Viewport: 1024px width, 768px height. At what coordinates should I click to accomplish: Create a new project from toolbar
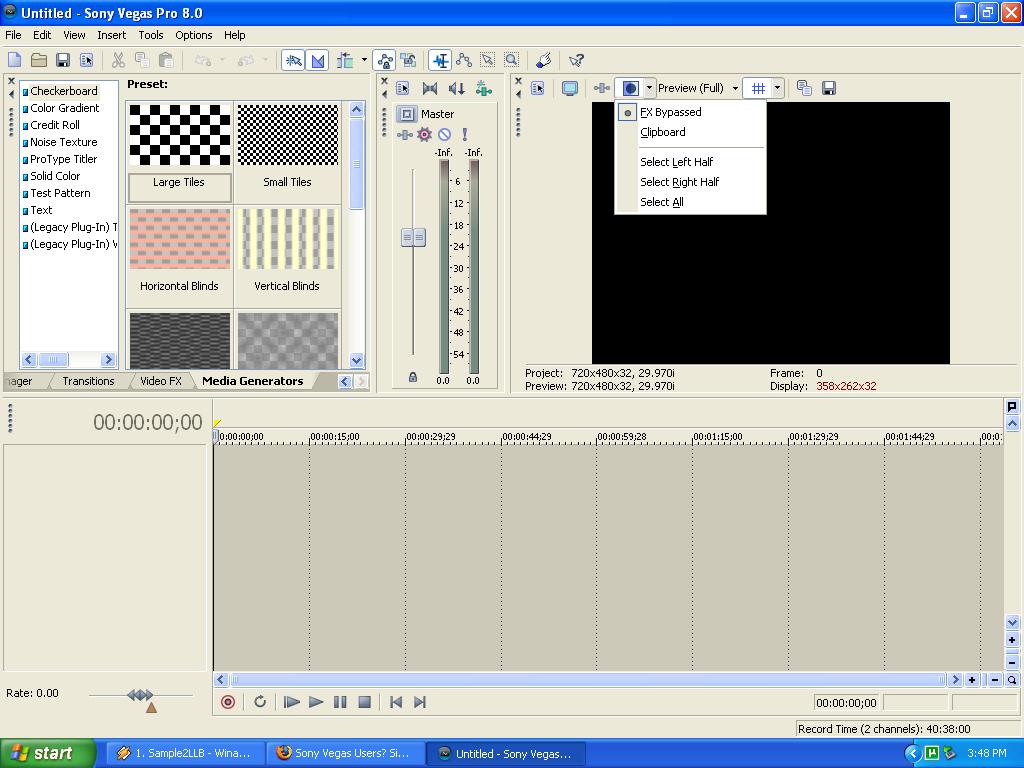pyautogui.click(x=14, y=61)
